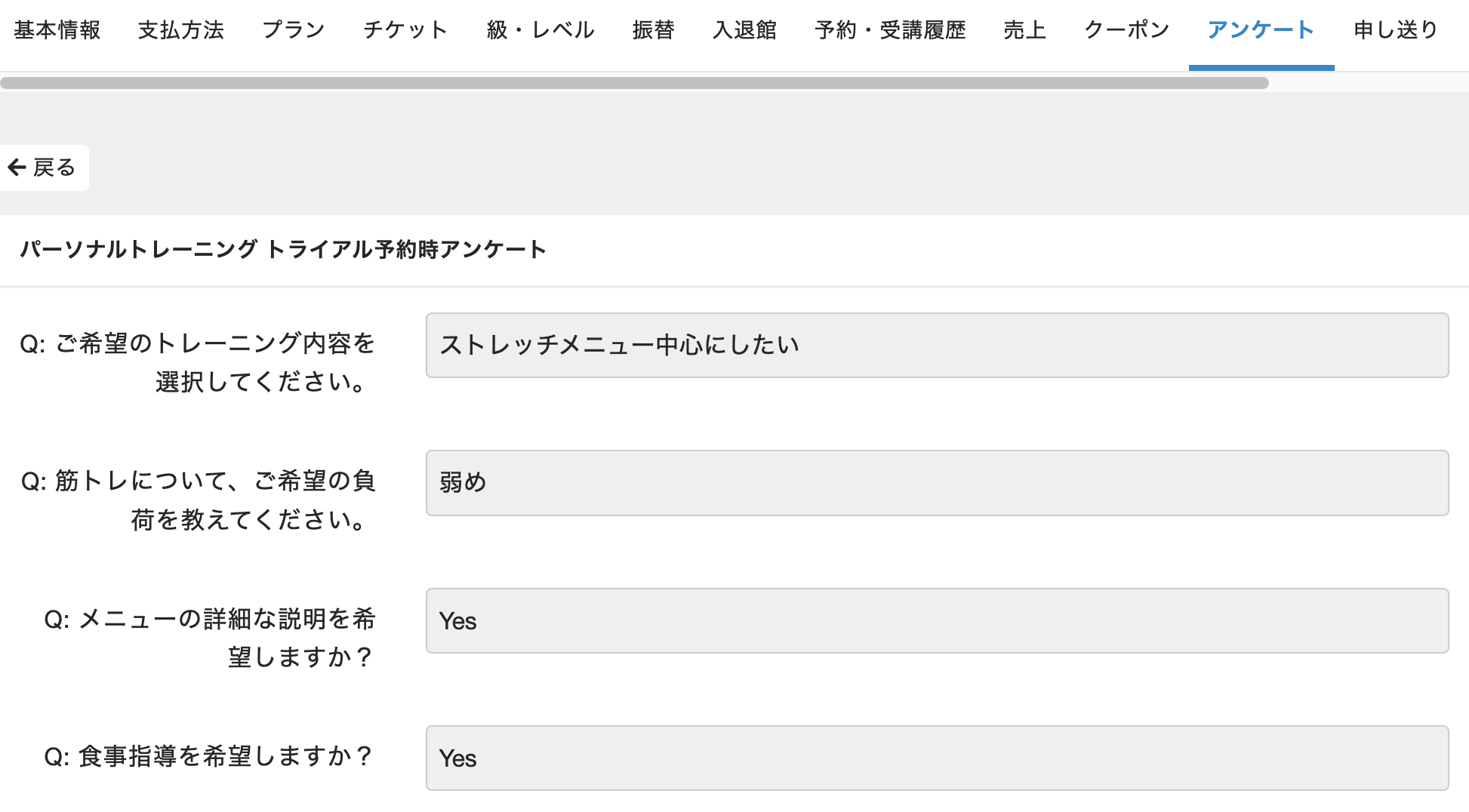Select the 入退館 tab
1469x812 pixels.
pos(744,30)
